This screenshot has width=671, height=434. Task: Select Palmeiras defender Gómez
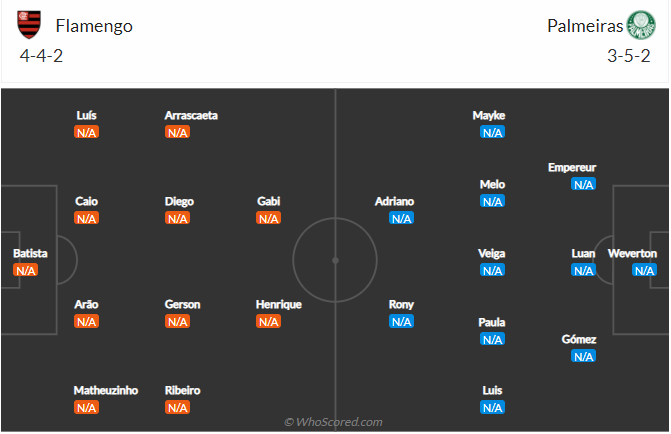point(580,339)
